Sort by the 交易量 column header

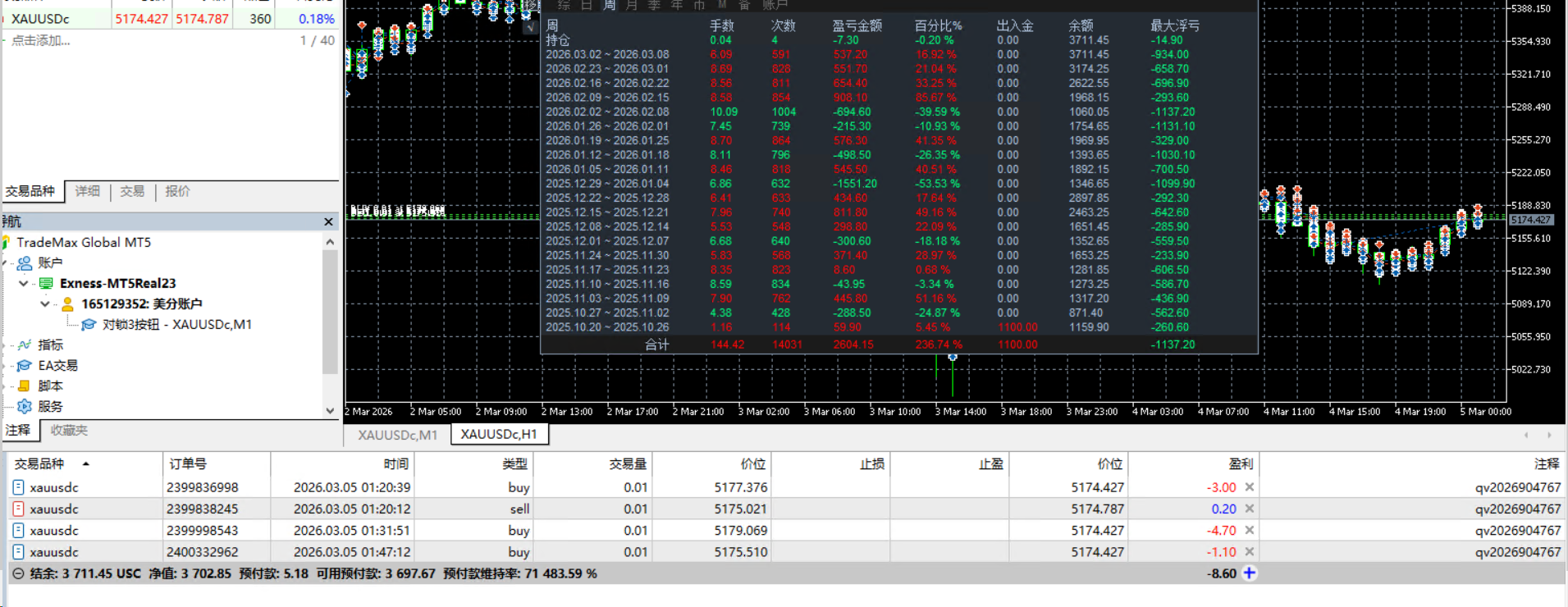pos(593,464)
